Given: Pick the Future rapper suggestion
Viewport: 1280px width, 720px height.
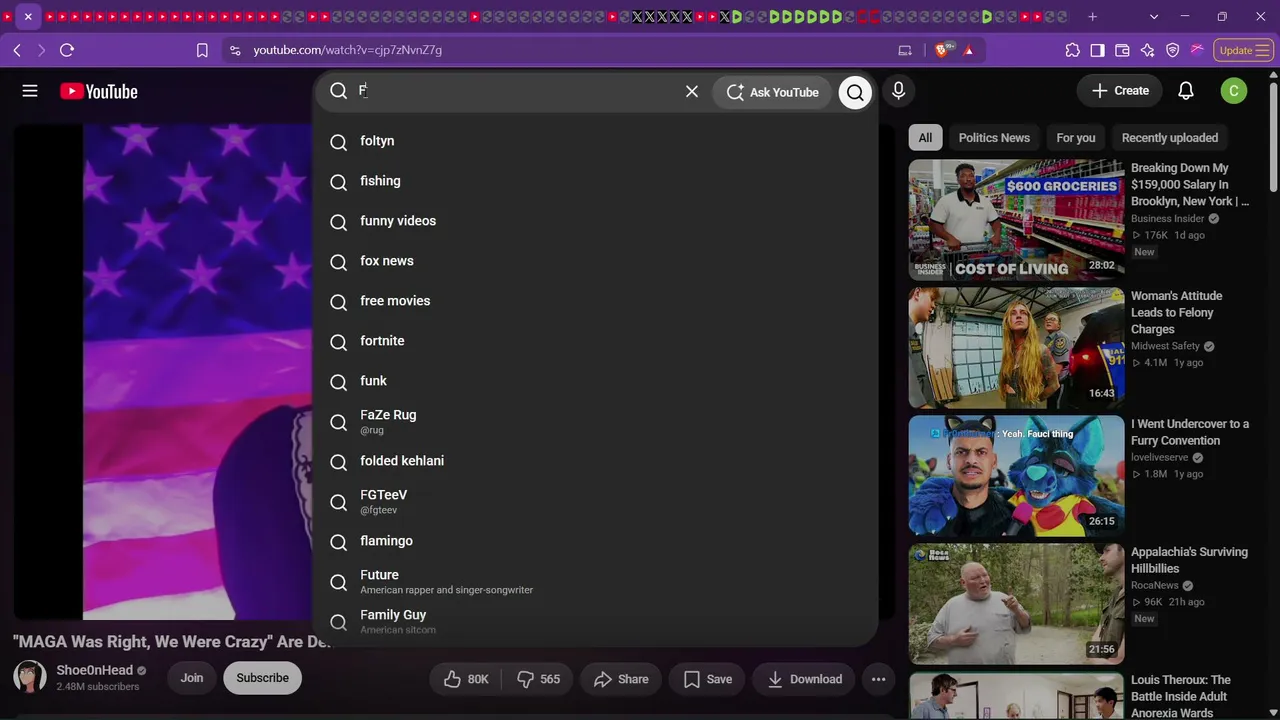Looking at the screenshot, I should click(595, 581).
